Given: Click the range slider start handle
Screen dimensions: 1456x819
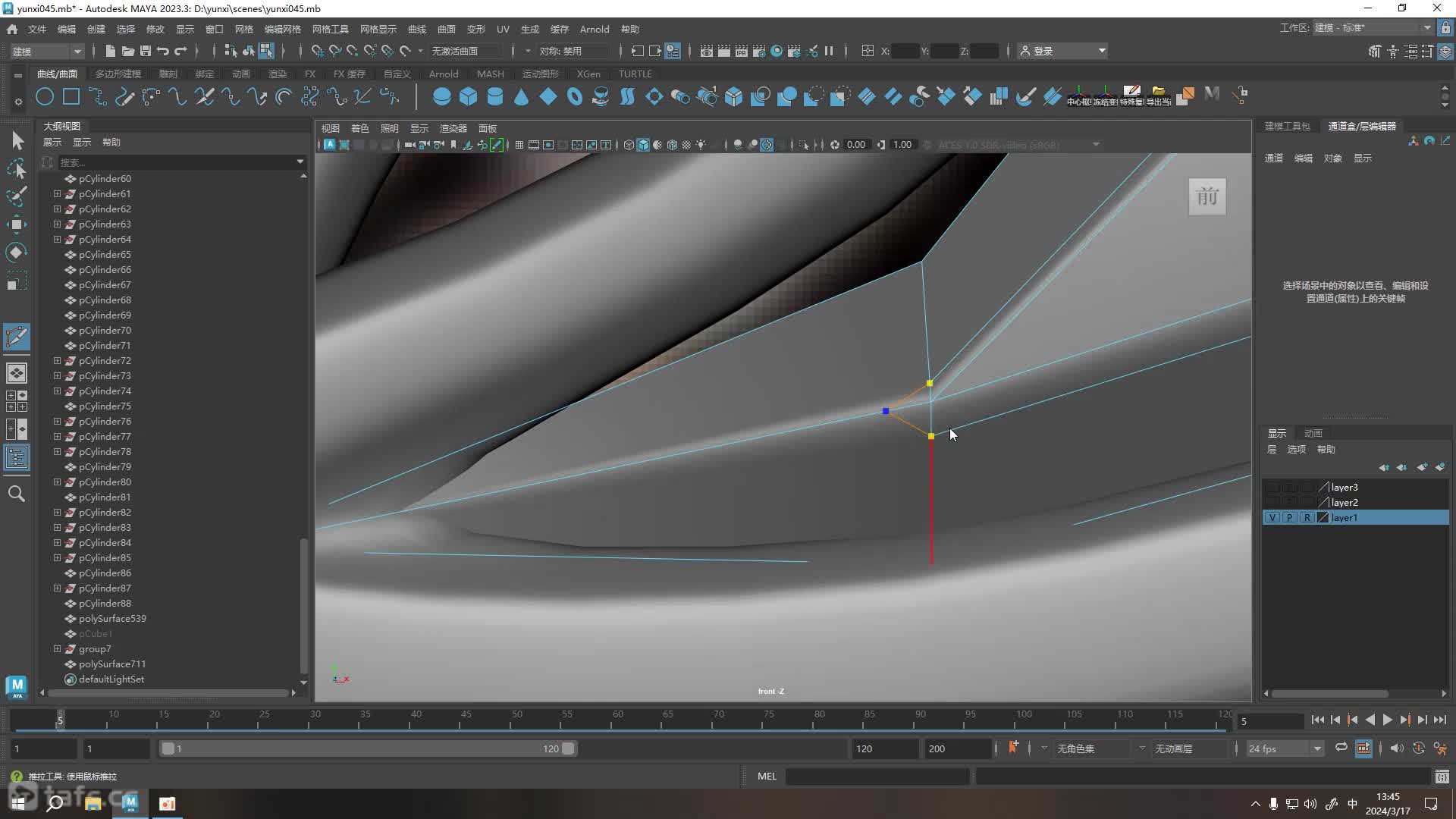Looking at the screenshot, I should coord(168,748).
